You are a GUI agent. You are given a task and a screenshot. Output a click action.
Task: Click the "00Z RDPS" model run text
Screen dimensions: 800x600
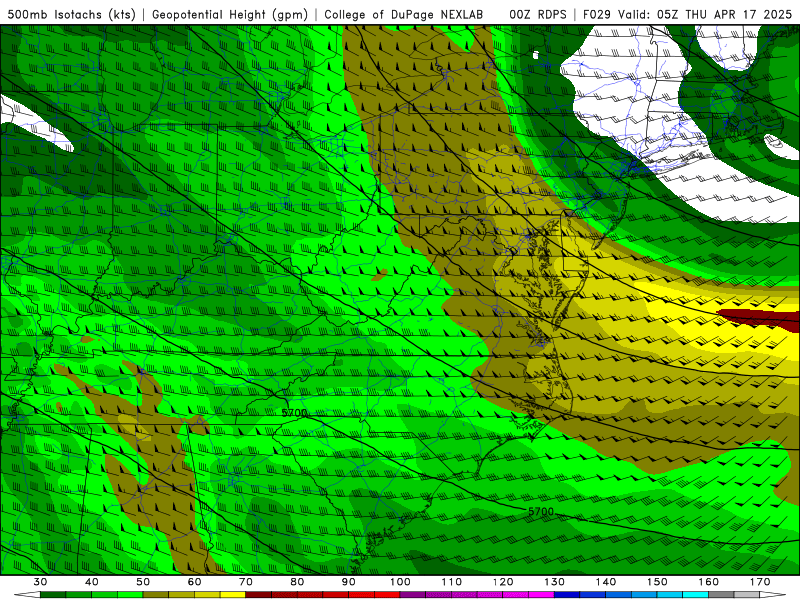[537, 14]
